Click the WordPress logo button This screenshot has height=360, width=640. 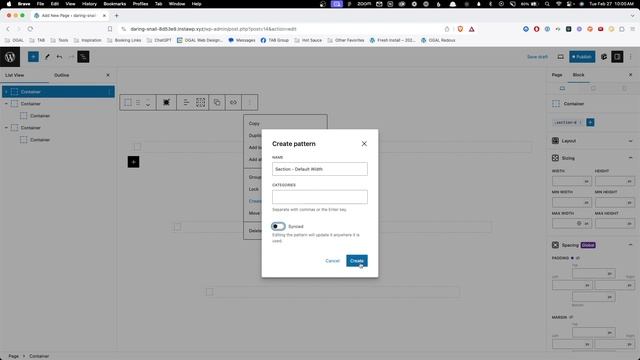10,57
